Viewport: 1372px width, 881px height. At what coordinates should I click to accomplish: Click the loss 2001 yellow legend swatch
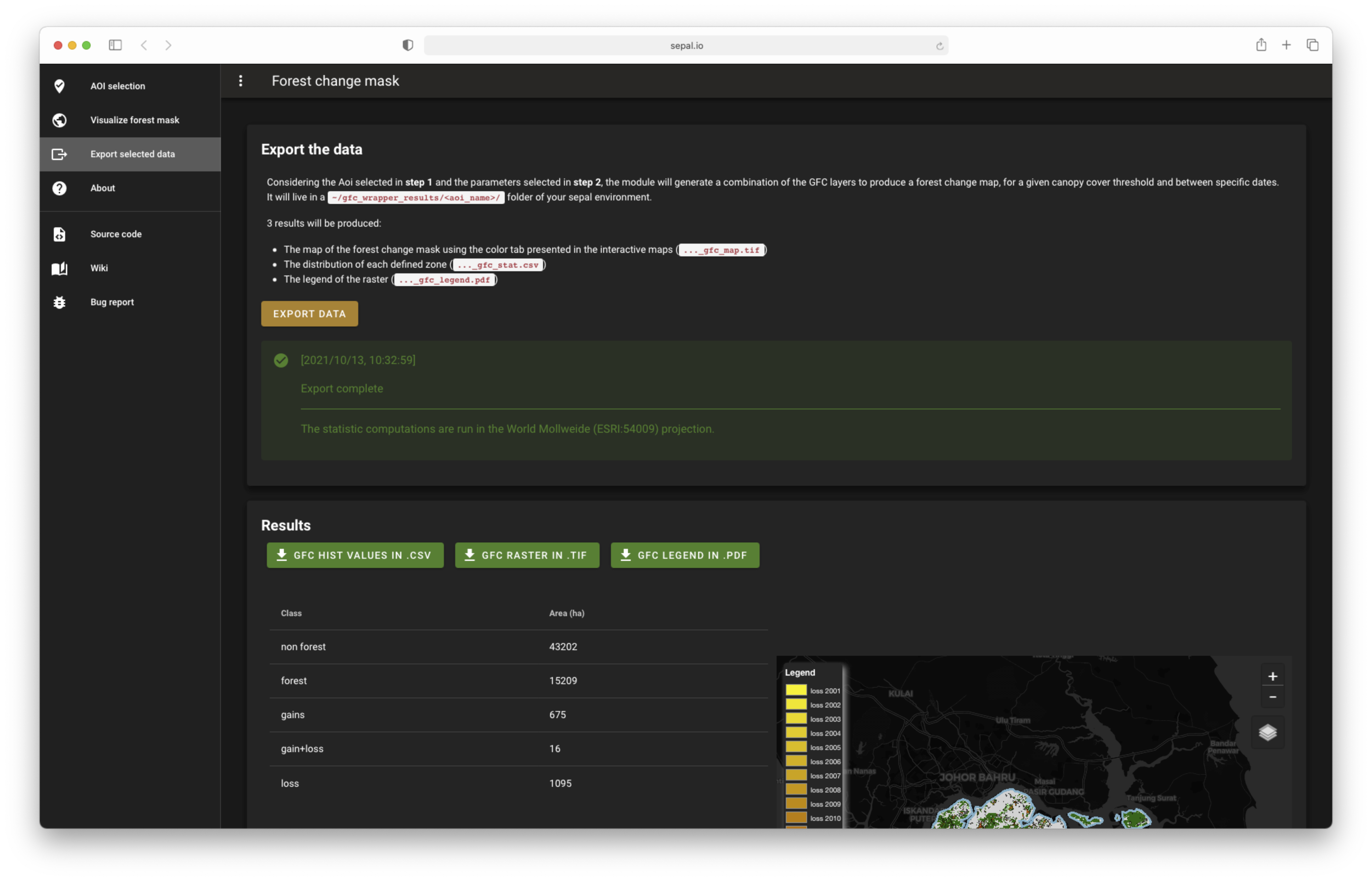tap(795, 690)
